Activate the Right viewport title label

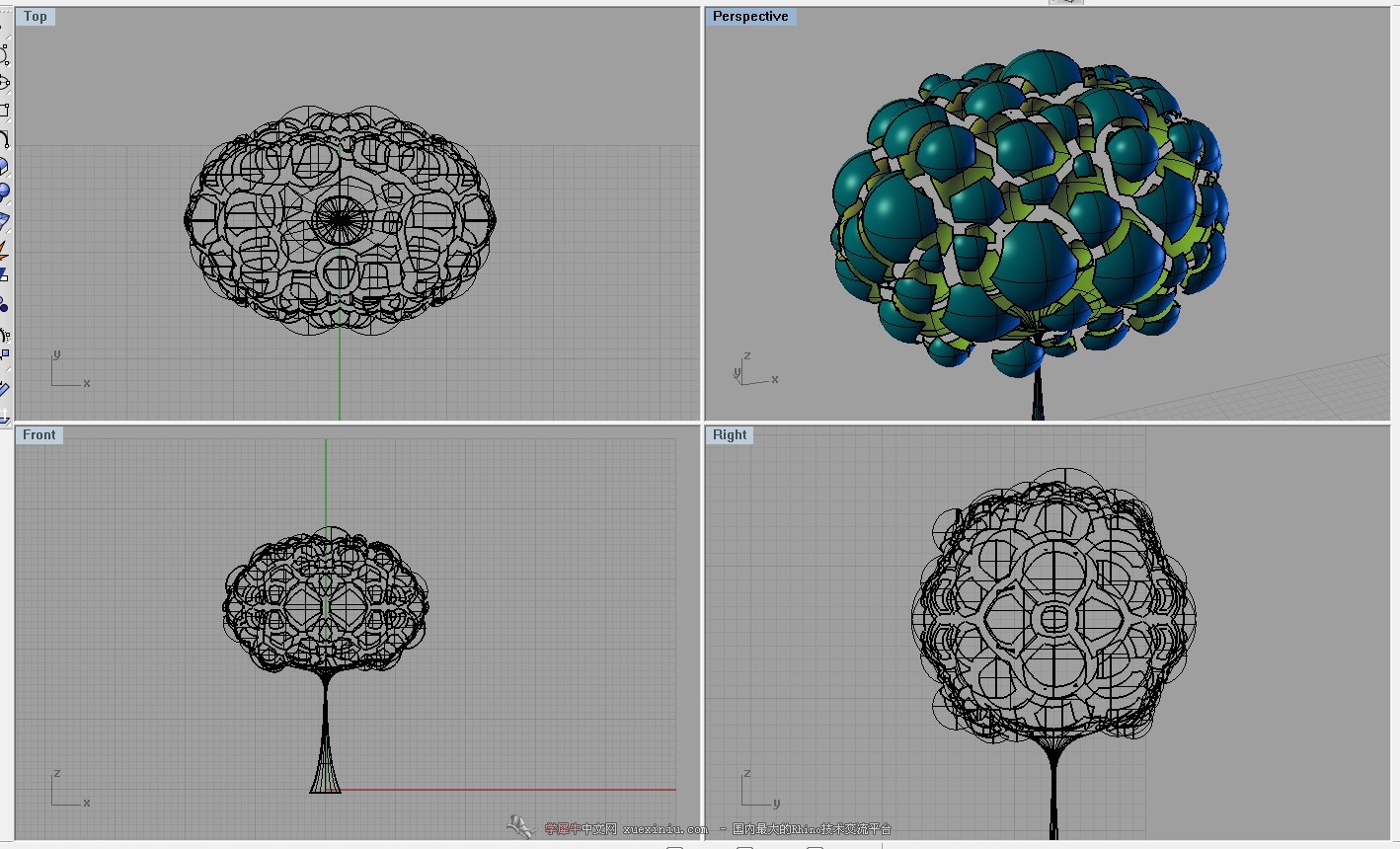tap(730, 435)
